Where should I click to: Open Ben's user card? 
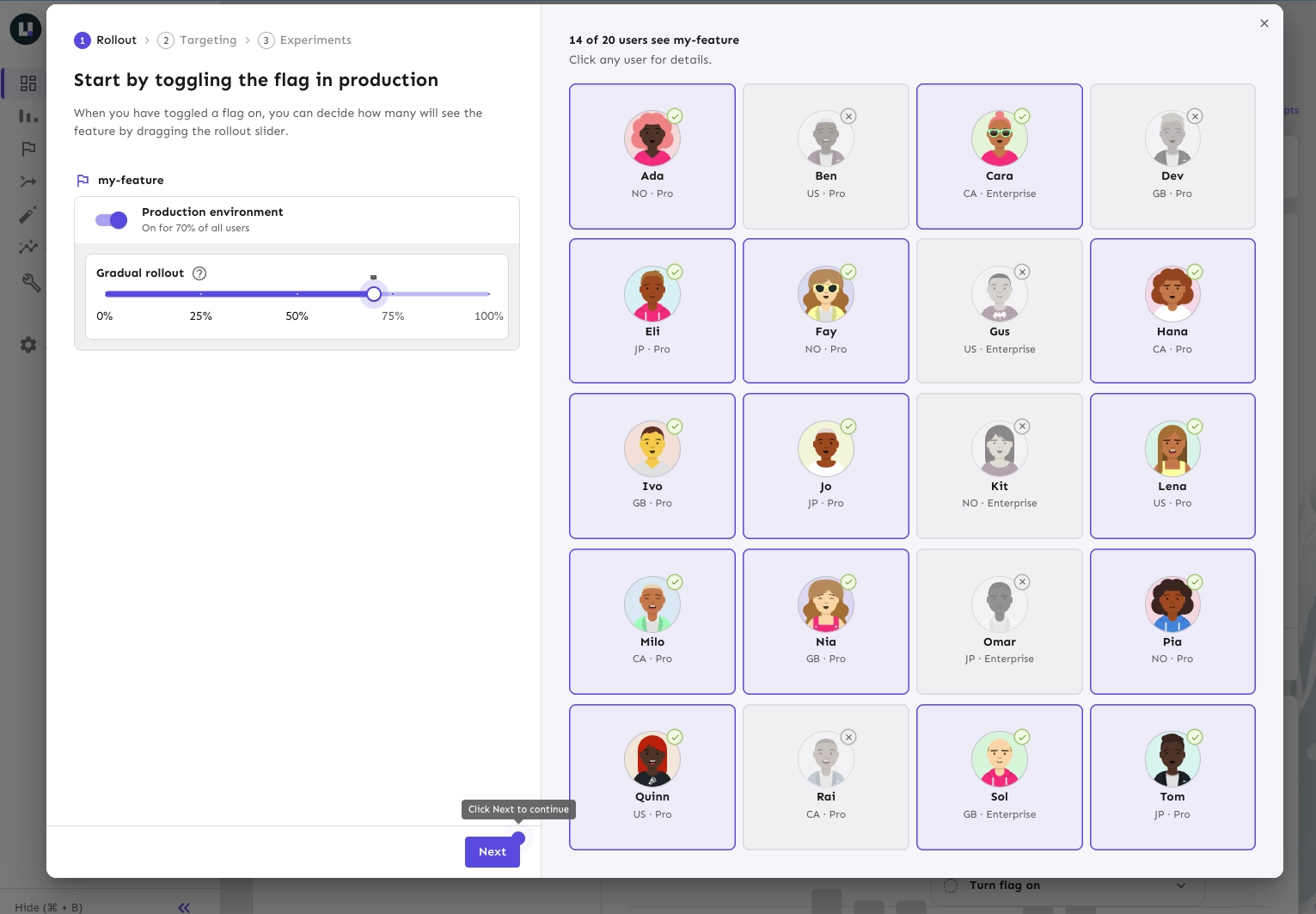(826, 156)
